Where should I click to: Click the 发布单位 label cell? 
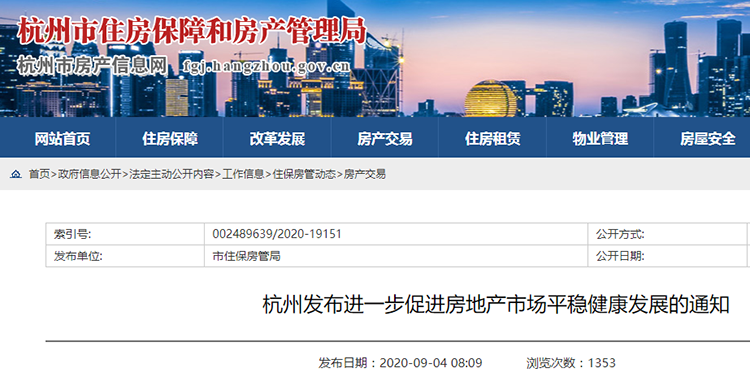125,256
